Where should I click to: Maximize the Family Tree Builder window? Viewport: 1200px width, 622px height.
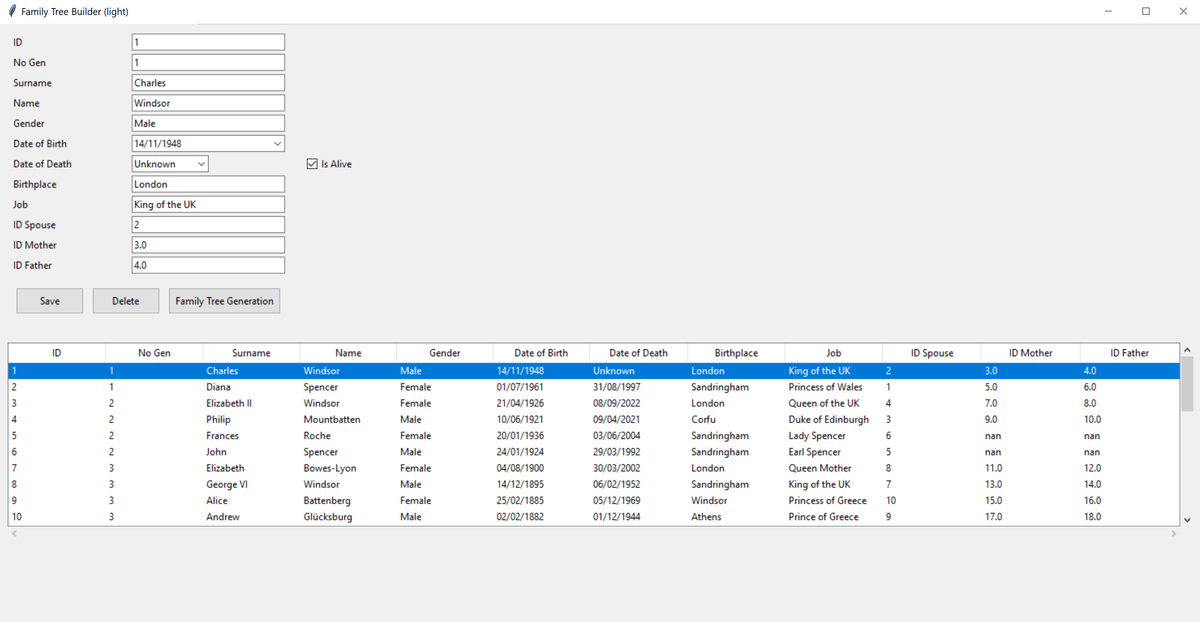click(1146, 11)
